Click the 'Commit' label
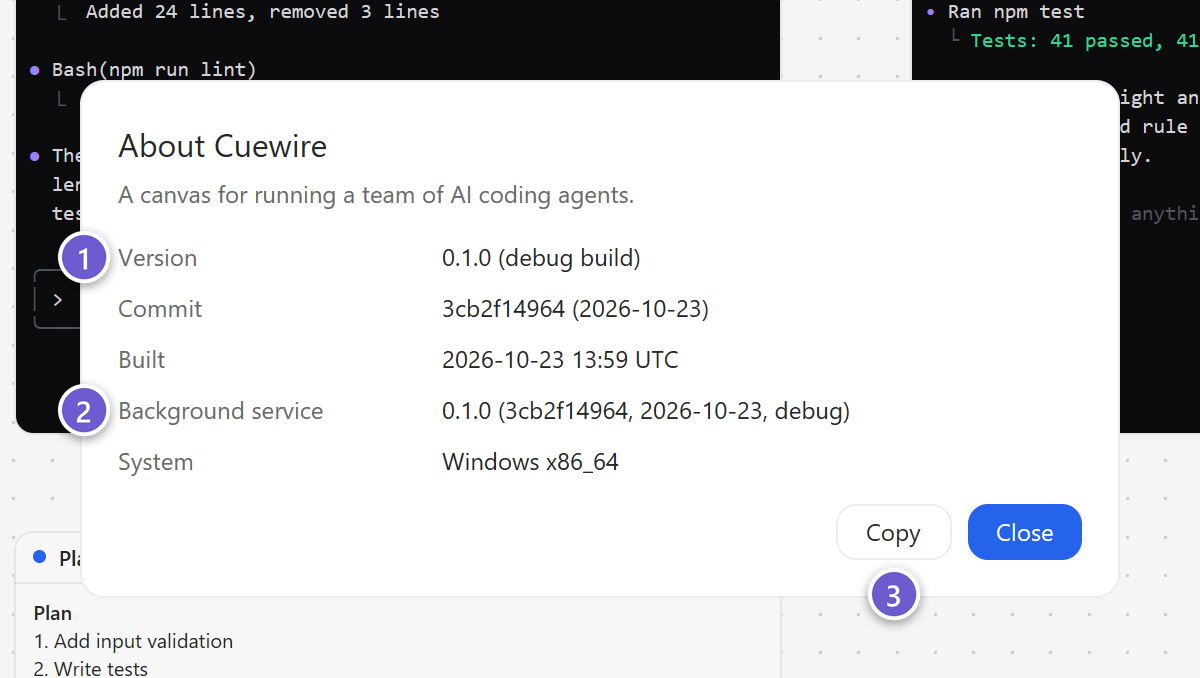1200x678 pixels. pyautogui.click(x=160, y=309)
